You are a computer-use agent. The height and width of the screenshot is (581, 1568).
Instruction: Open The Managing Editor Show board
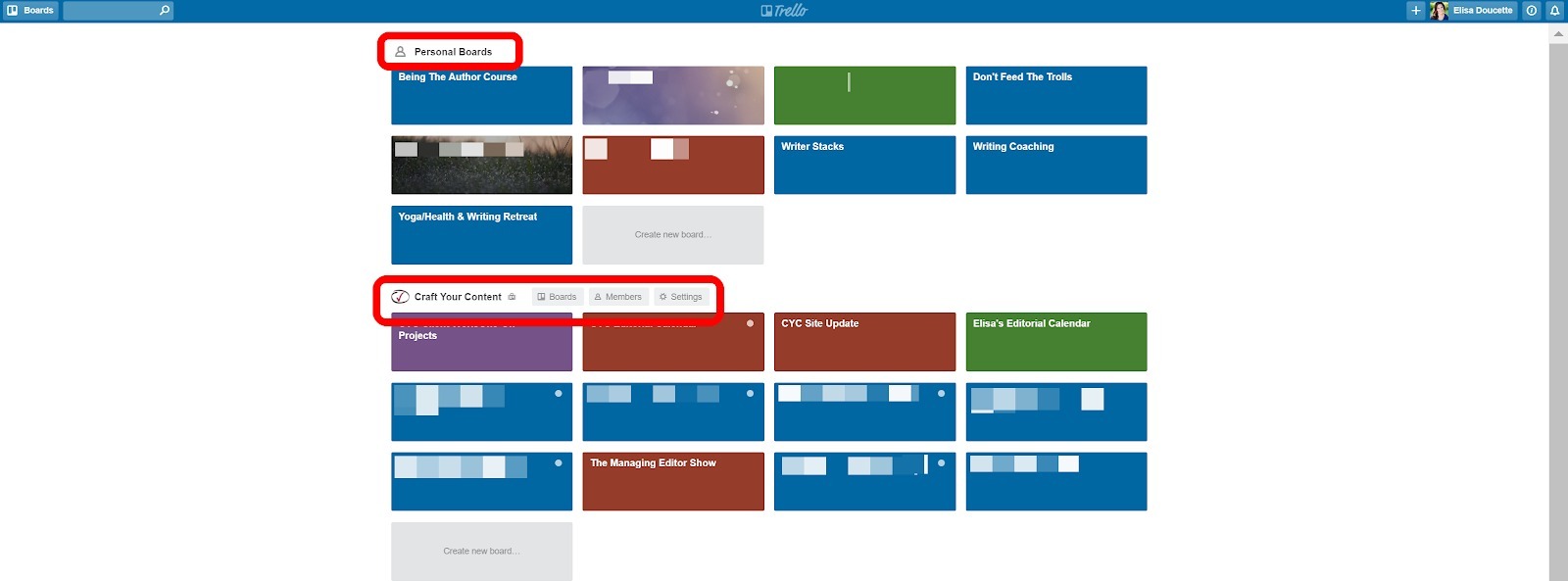point(673,481)
